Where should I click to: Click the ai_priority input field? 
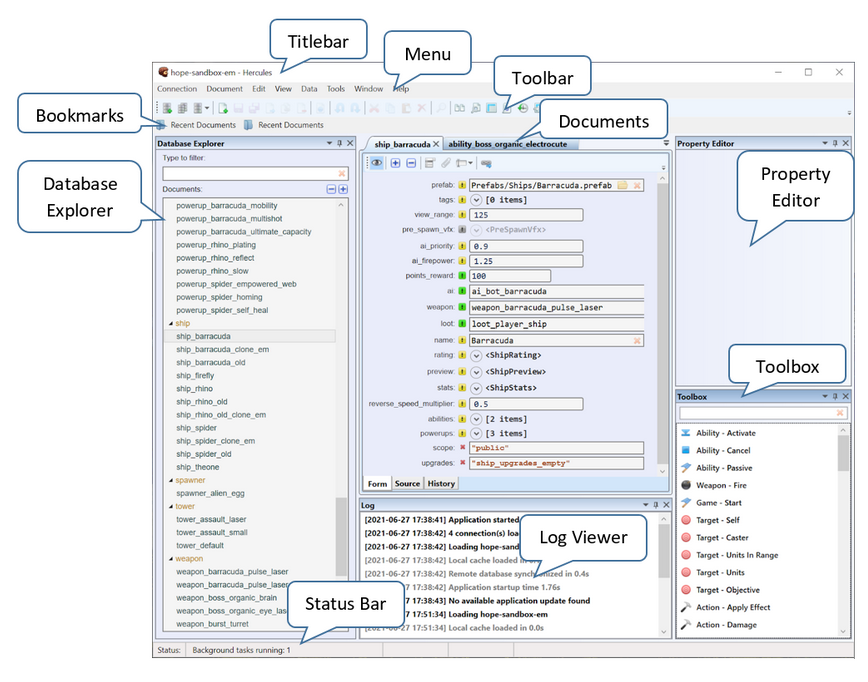pyautogui.click(x=525, y=246)
